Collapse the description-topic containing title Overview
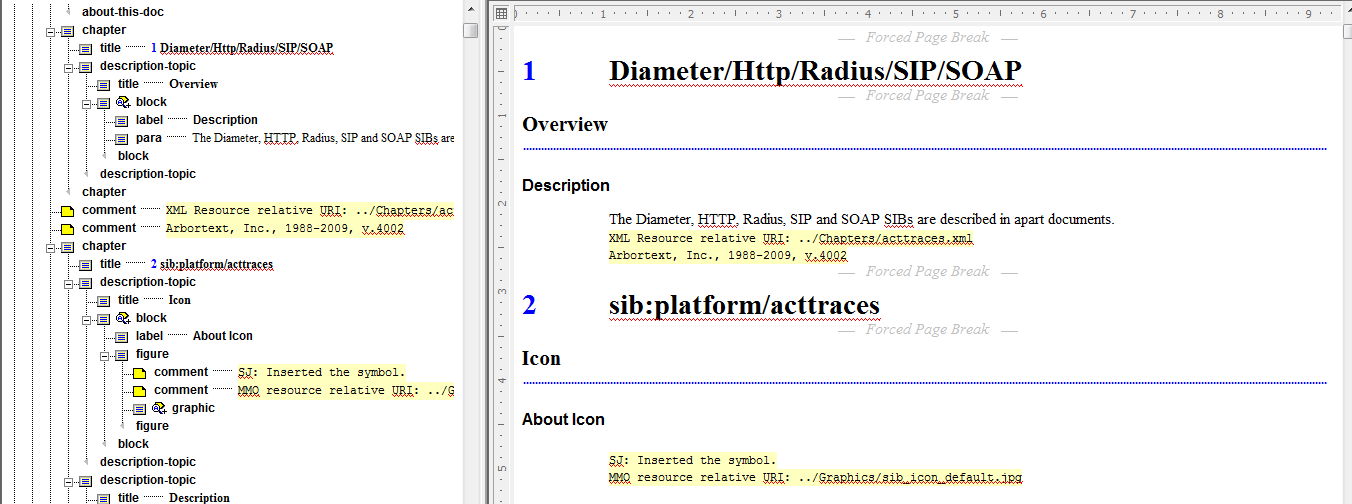This screenshot has width=1352, height=504. pyautogui.click(x=68, y=66)
